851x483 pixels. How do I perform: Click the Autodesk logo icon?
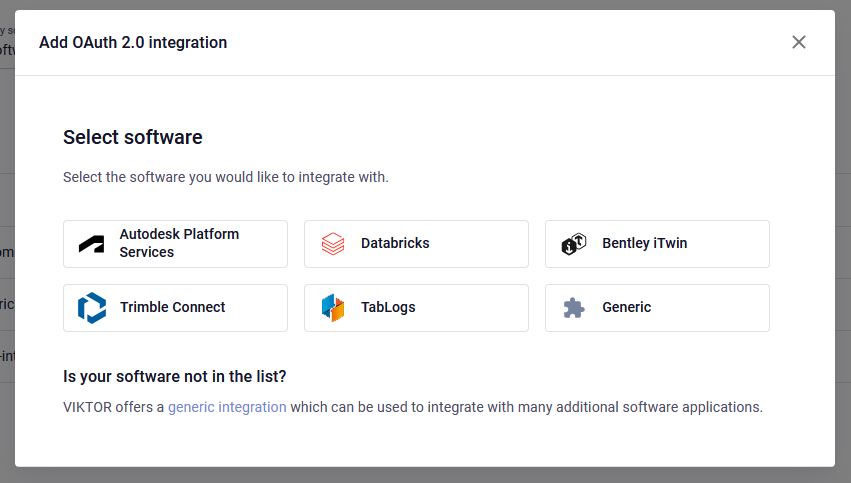[91, 244]
